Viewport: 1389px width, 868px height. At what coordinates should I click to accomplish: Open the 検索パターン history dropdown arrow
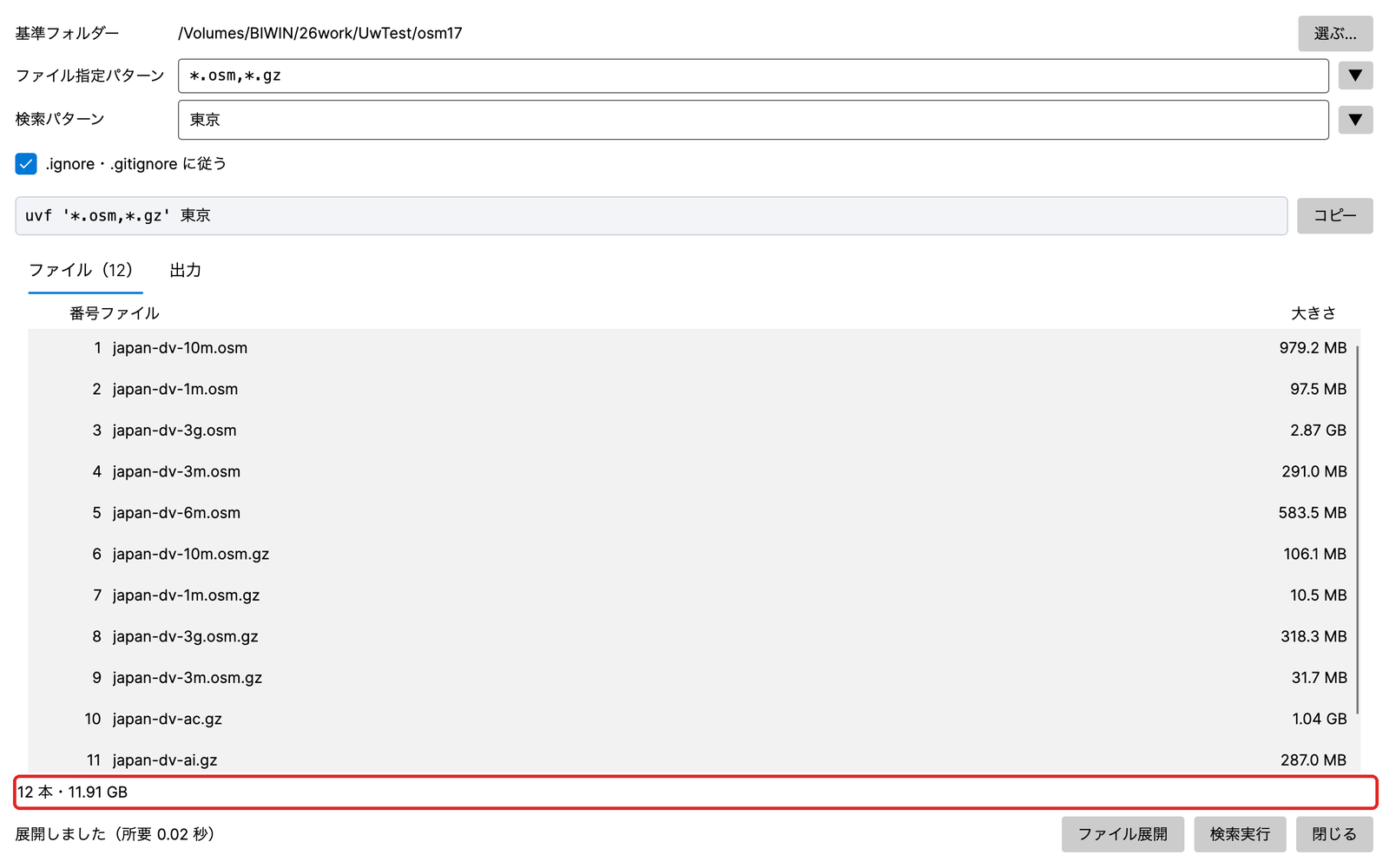(x=1355, y=120)
